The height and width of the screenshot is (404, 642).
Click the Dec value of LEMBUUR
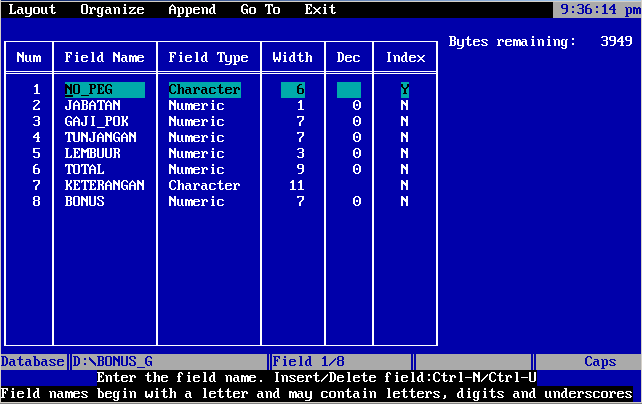point(357,153)
